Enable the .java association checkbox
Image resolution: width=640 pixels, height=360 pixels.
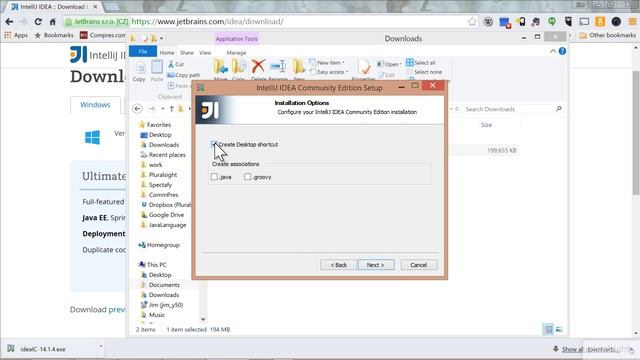[214, 177]
